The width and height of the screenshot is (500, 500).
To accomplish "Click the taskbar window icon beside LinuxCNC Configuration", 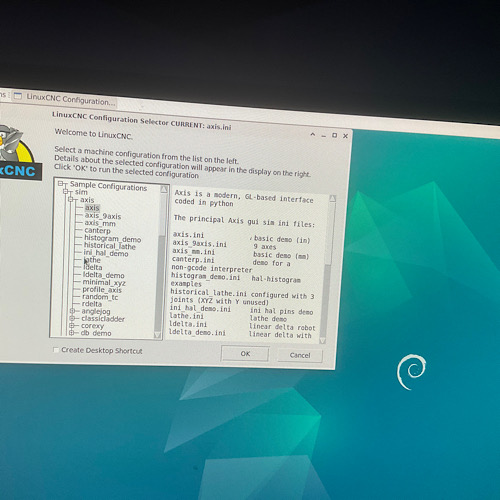I will (18, 96).
